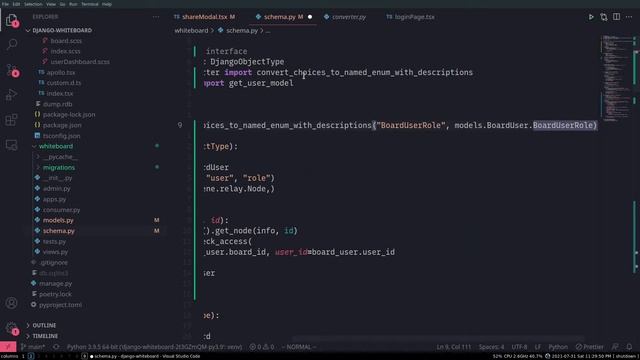Click the open changes icon in editor toolbar

pyautogui.click(x=604, y=17)
